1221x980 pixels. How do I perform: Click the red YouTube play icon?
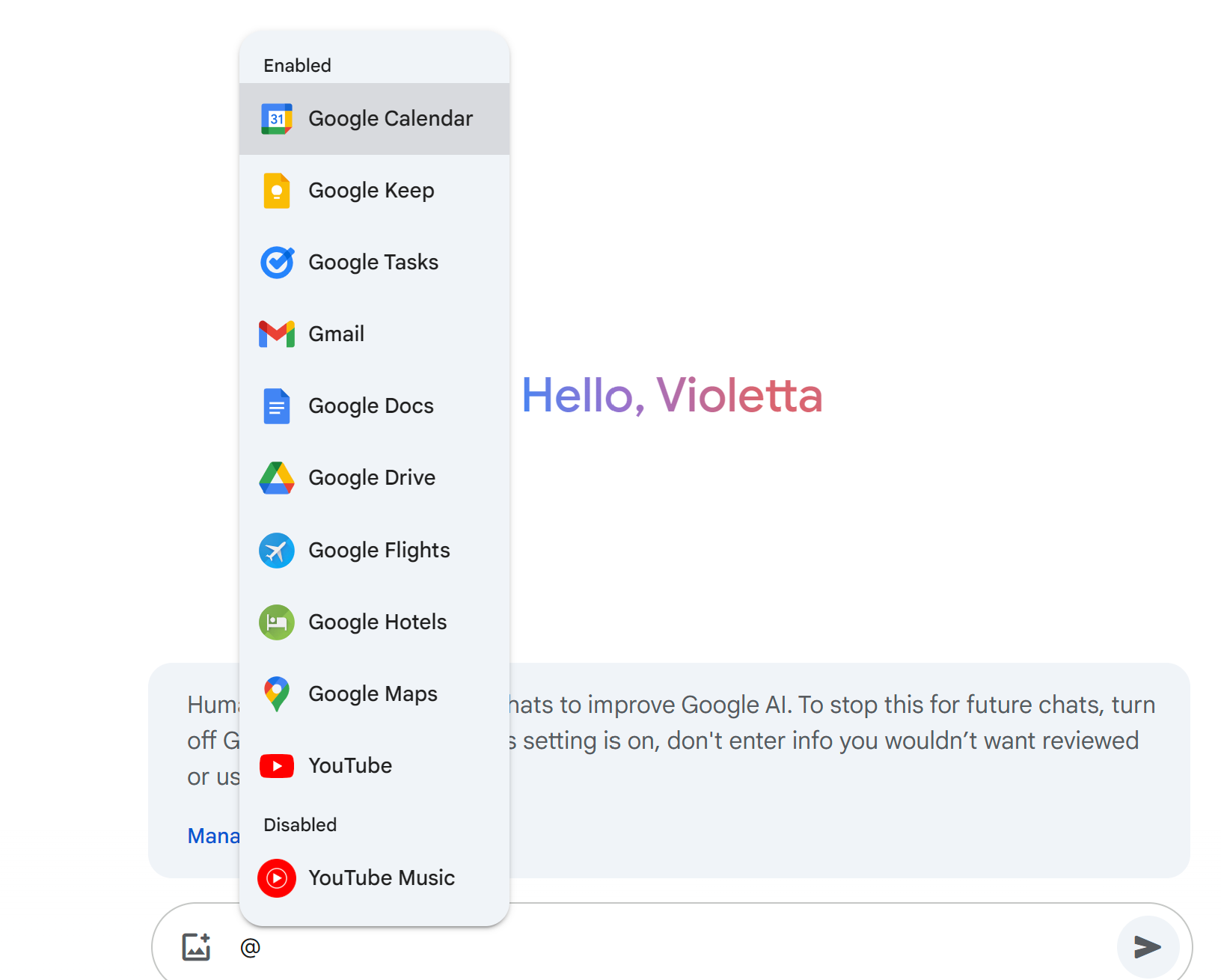(x=277, y=766)
